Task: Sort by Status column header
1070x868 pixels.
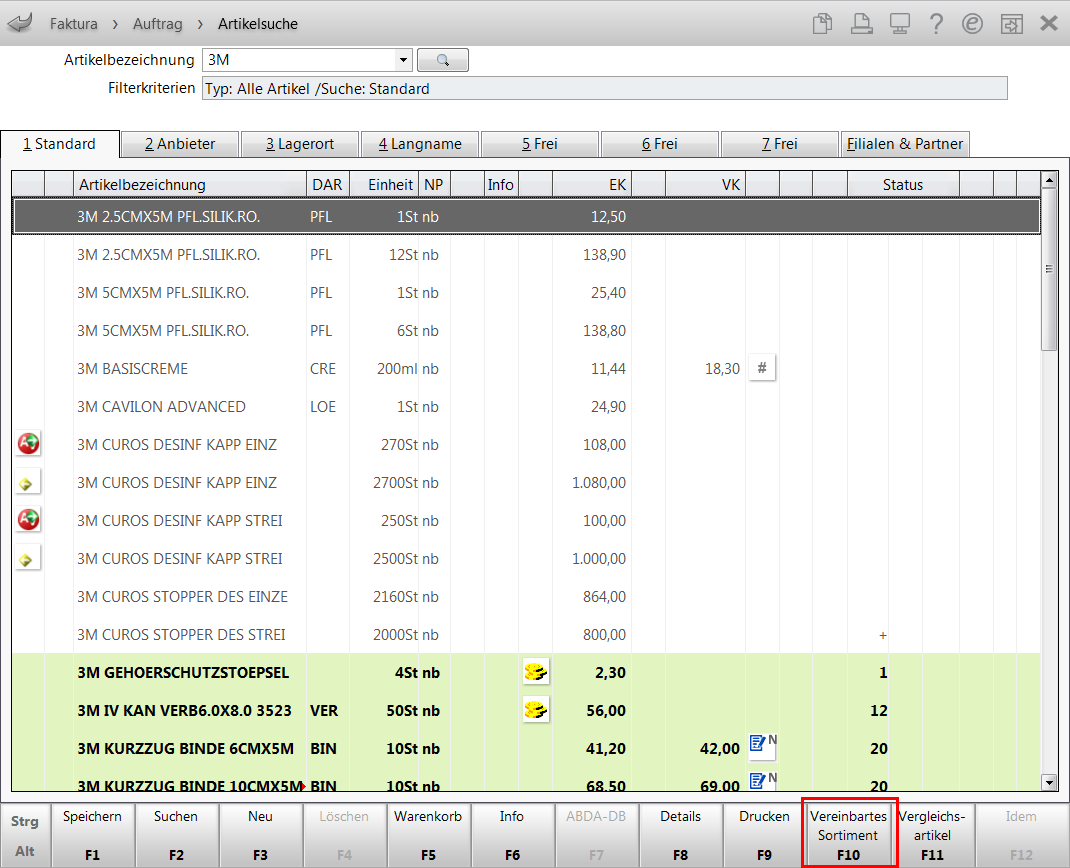Action: click(x=903, y=184)
